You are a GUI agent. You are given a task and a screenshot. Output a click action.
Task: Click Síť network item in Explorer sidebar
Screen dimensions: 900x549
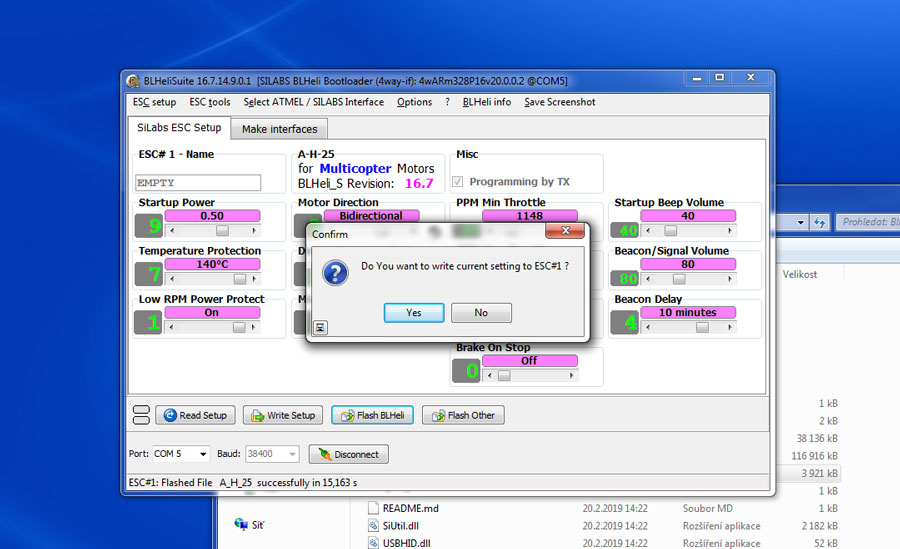[x=250, y=524]
